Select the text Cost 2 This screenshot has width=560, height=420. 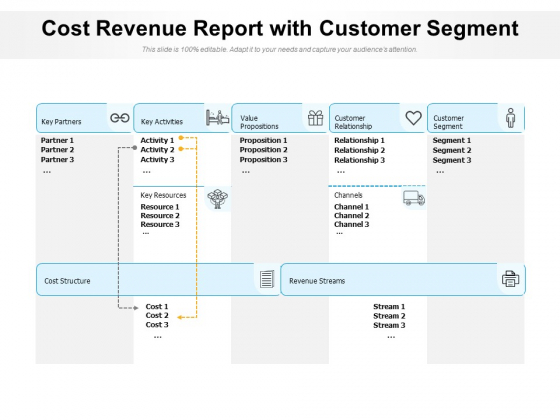157,315
